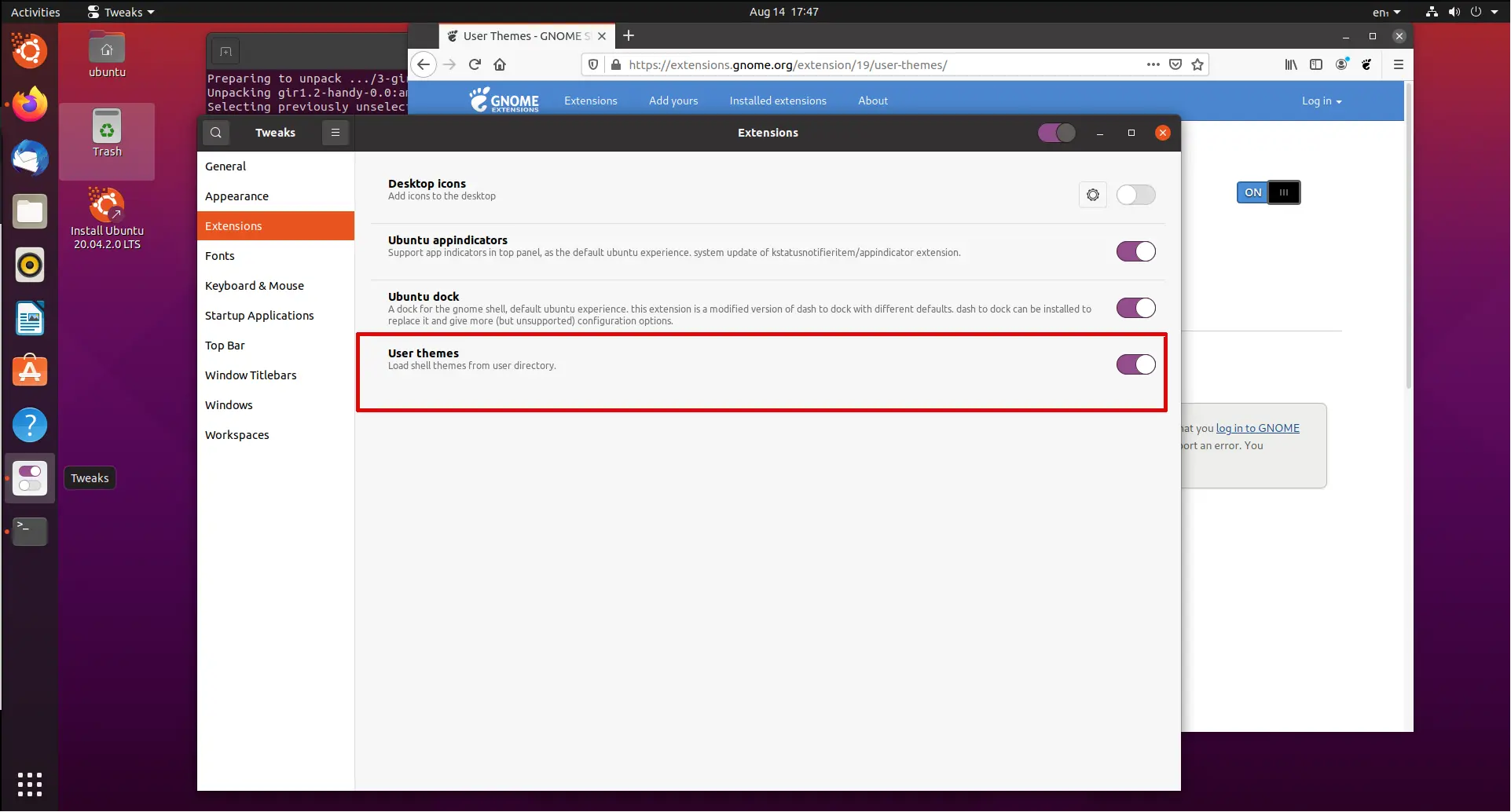This screenshot has width=1511, height=812.
Task: Click the Firefox home icon
Action: click(x=500, y=64)
